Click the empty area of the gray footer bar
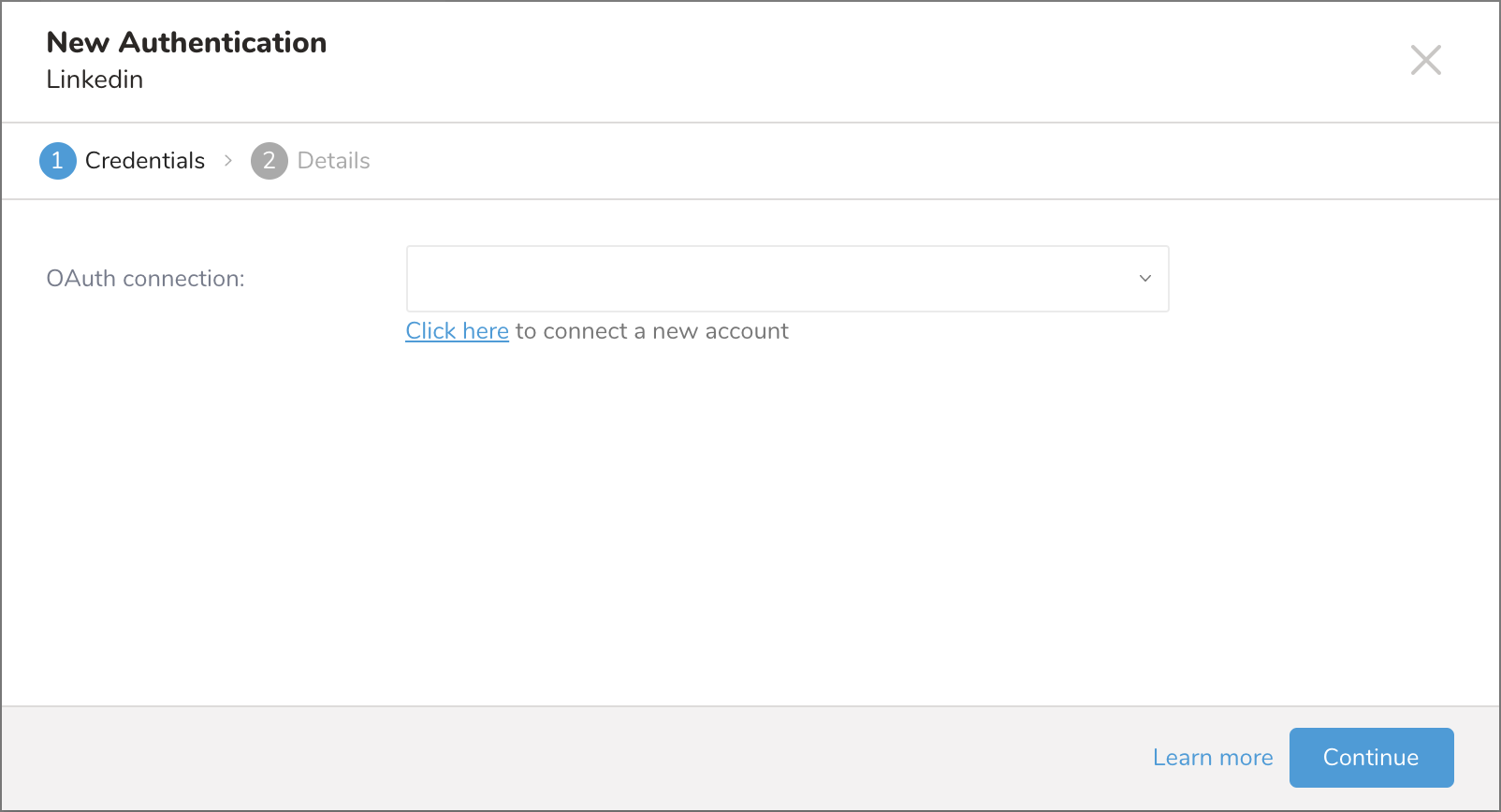The image size is (1501, 812). click(561, 758)
